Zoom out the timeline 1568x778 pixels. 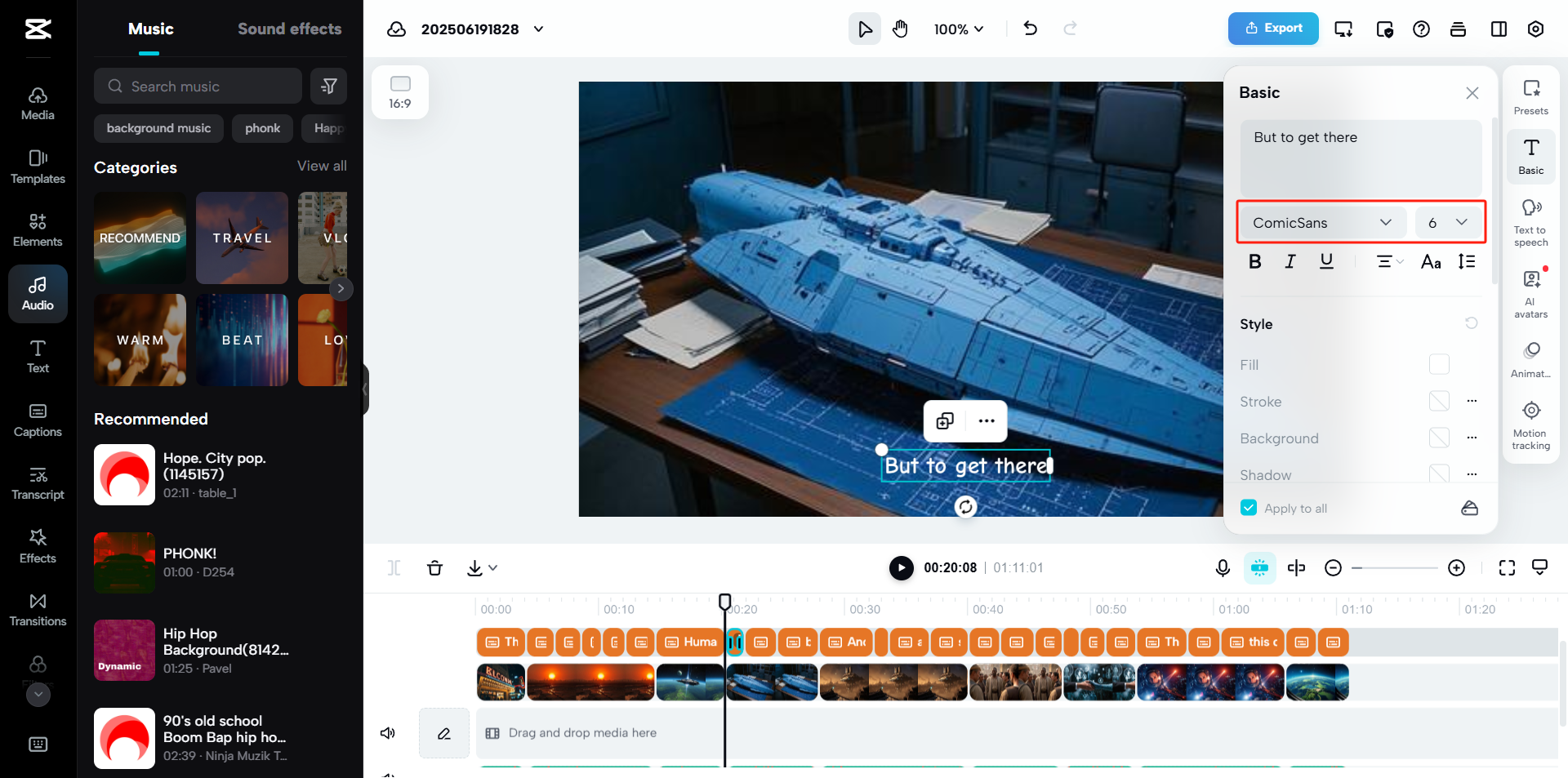(1333, 567)
